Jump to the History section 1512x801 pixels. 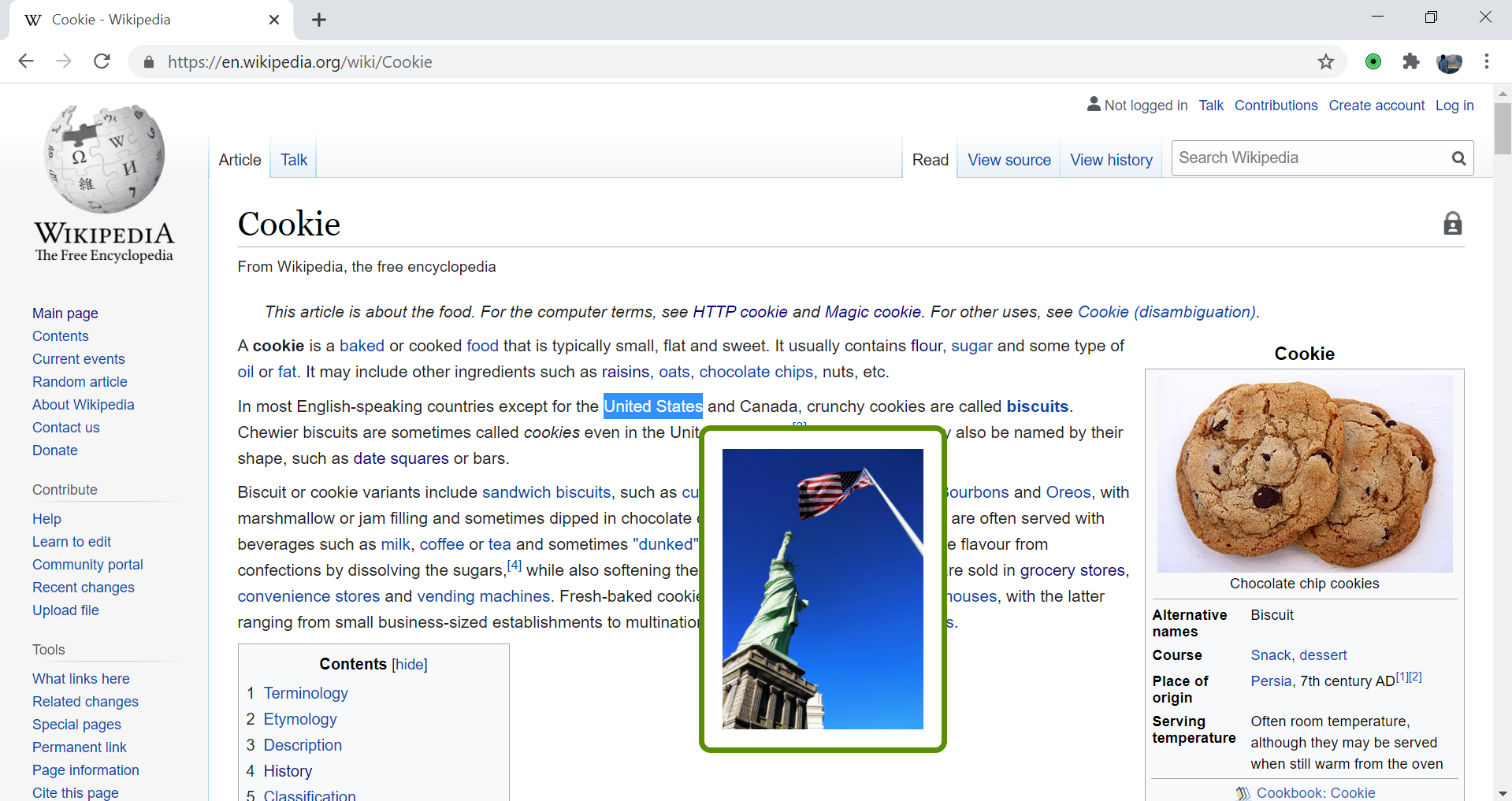click(x=288, y=771)
